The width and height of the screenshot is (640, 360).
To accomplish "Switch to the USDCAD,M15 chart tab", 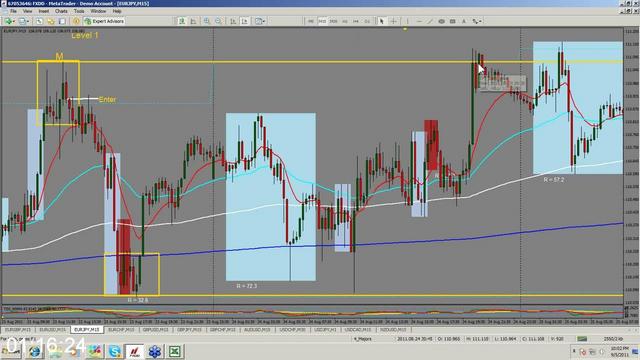I will point(358,329).
